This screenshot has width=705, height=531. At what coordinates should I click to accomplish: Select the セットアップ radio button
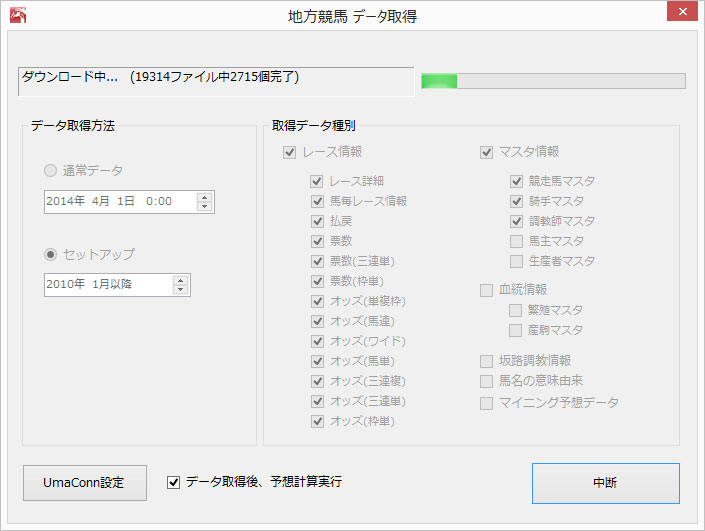(x=50, y=254)
